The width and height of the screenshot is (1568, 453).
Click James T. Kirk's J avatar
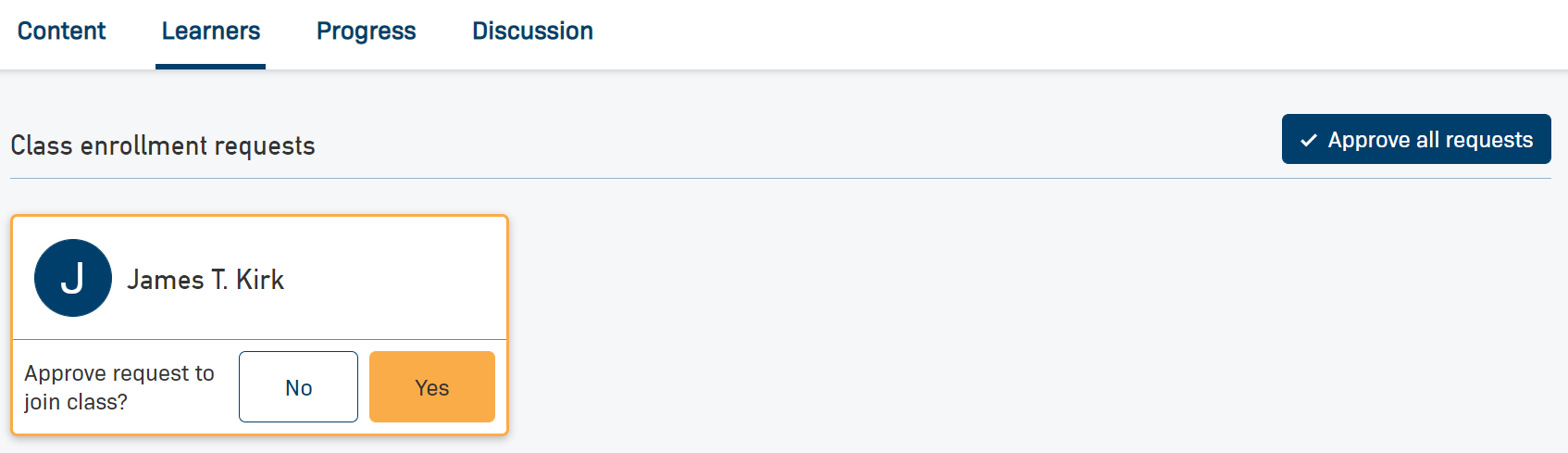(73, 278)
